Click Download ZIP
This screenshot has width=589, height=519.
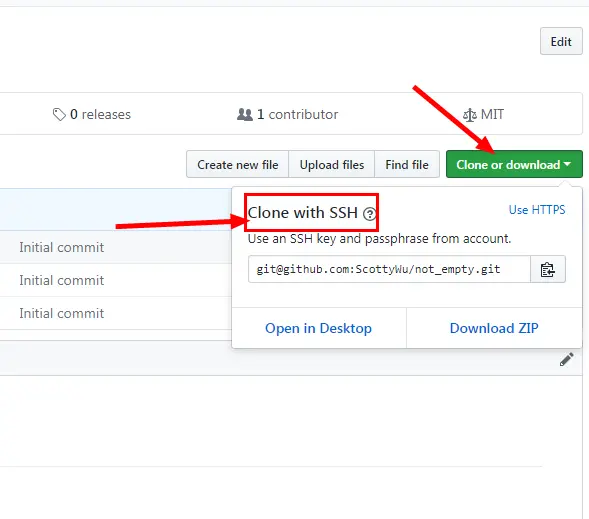pos(494,328)
